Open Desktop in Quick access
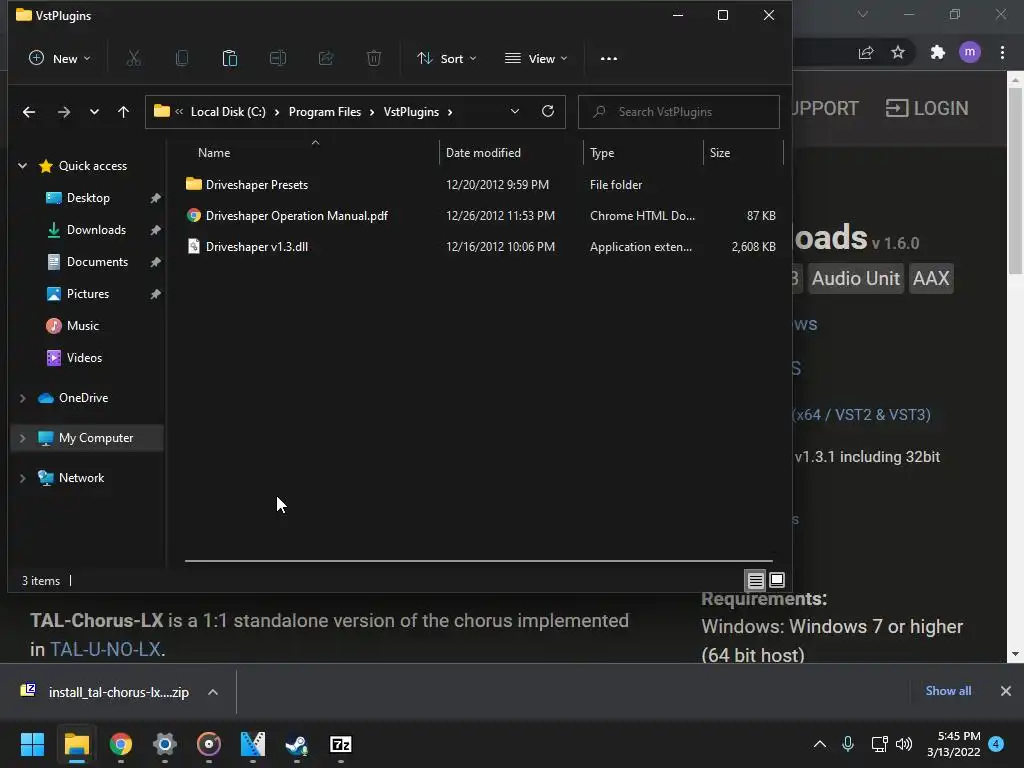The height and width of the screenshot is (768, 1024). [88, 198]
